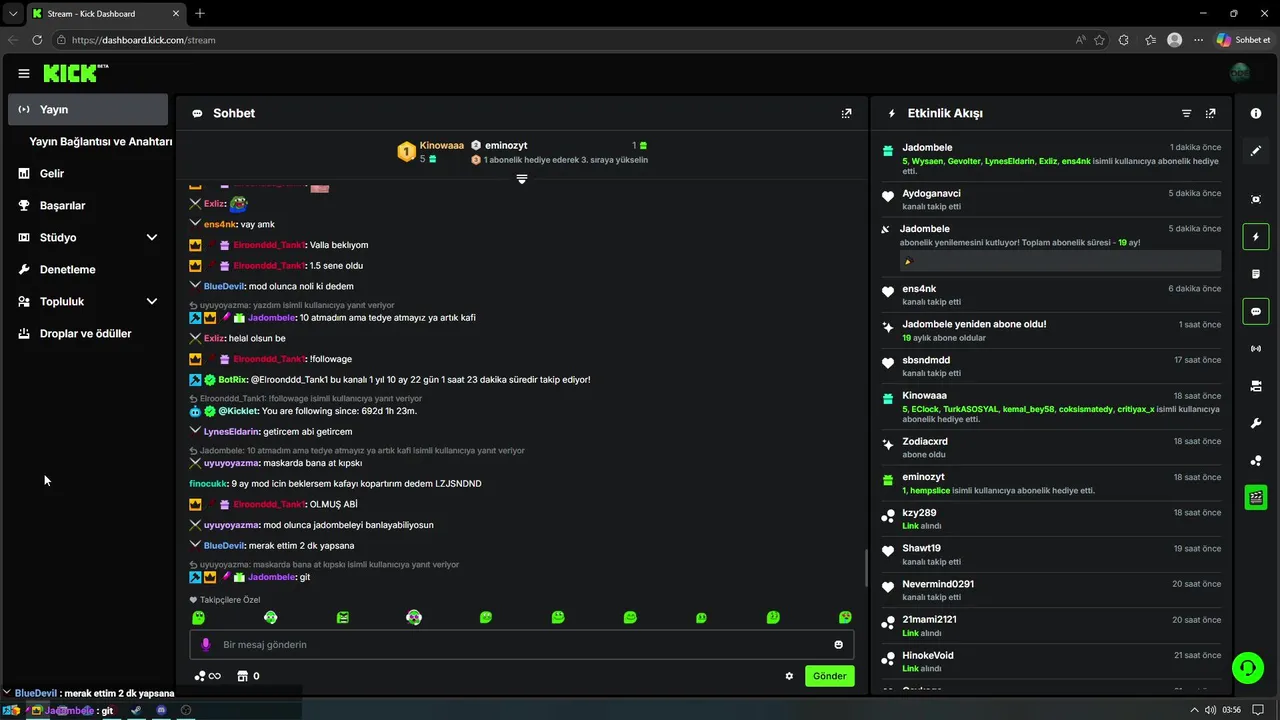This screenshot has height=720, width=1280.
Task: Open the stream info icon in right sidebar
Action: click(1256, 114)
